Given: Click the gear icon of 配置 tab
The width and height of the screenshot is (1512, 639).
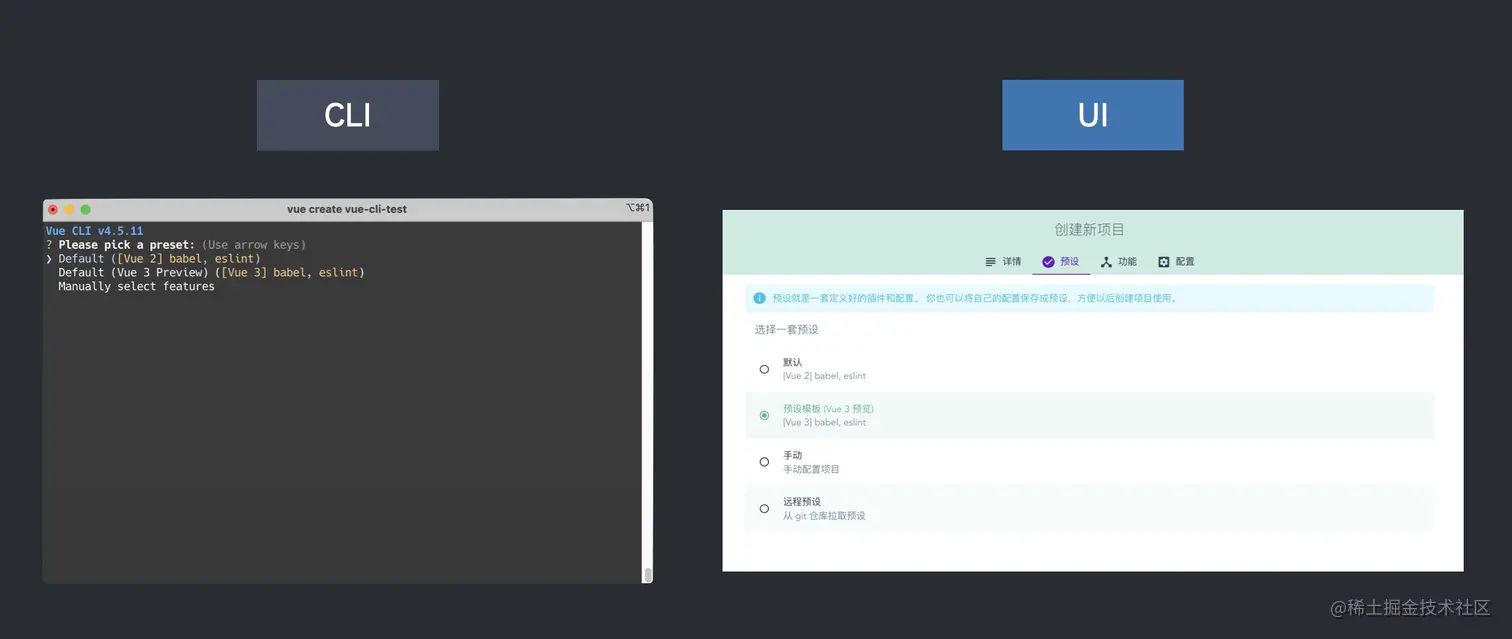Looking at the screenshot, I should (x=1164, y=262).
